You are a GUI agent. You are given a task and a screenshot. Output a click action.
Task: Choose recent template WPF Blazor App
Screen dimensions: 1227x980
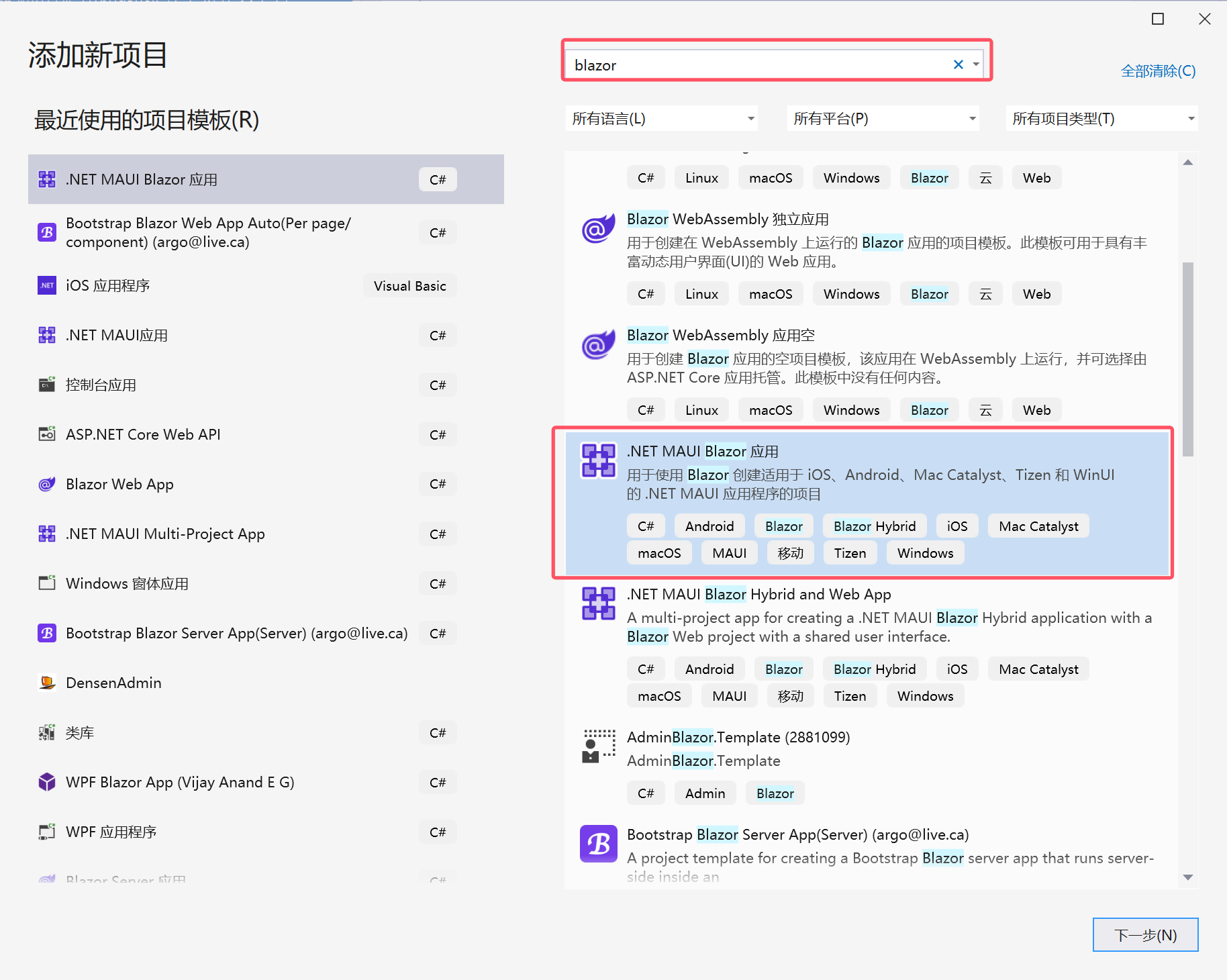pyautogui.click(x=266, y=782)
